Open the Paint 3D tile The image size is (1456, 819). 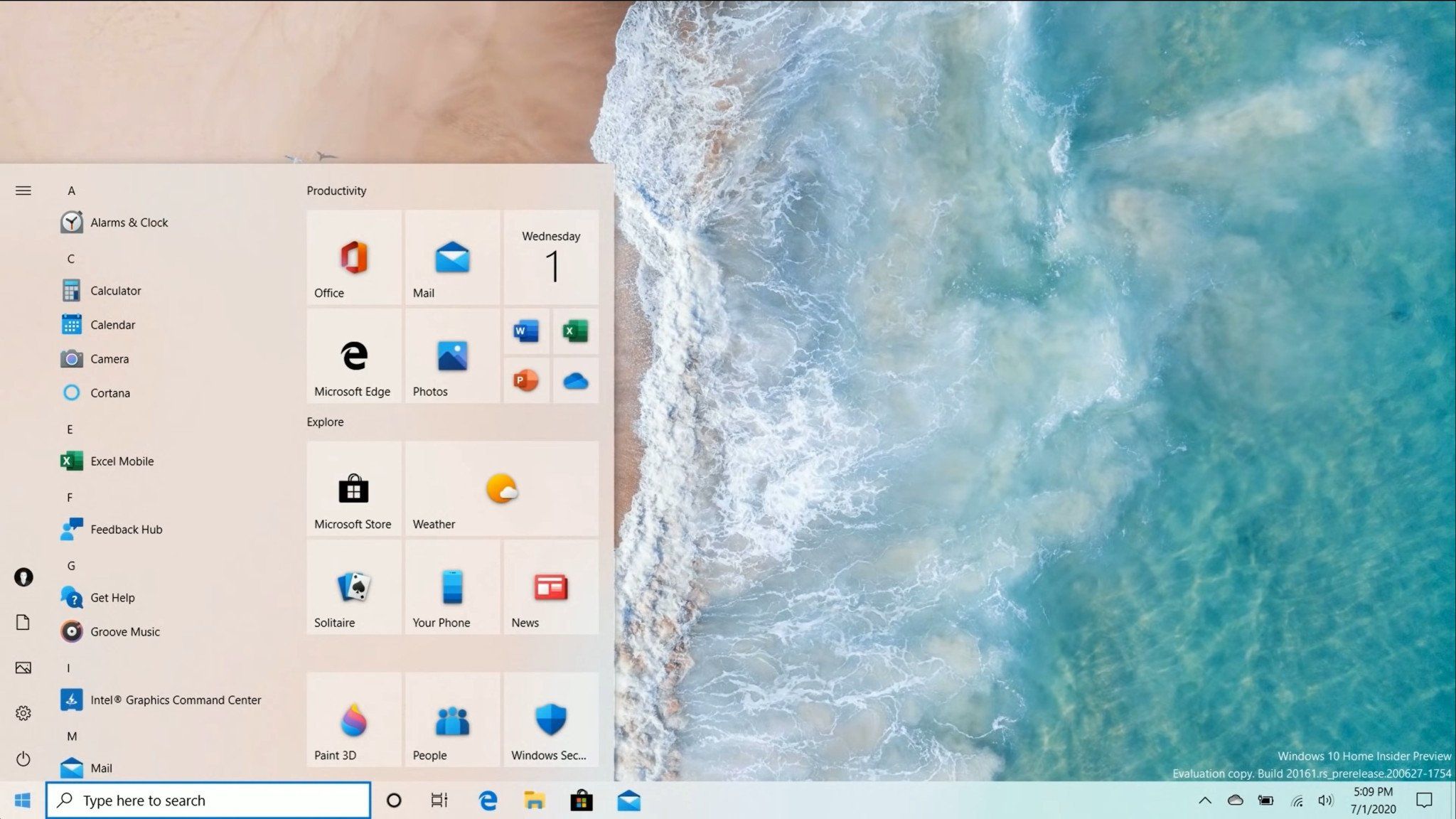353,720
